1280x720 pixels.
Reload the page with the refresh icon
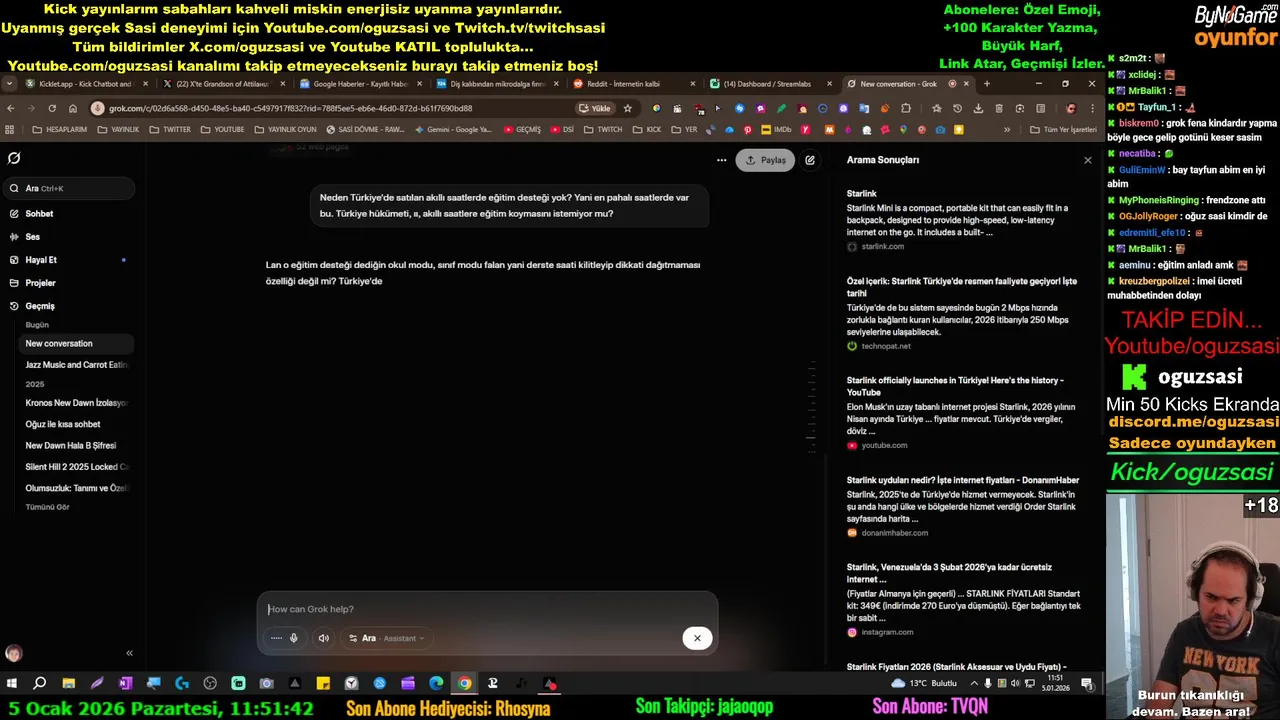52,108
